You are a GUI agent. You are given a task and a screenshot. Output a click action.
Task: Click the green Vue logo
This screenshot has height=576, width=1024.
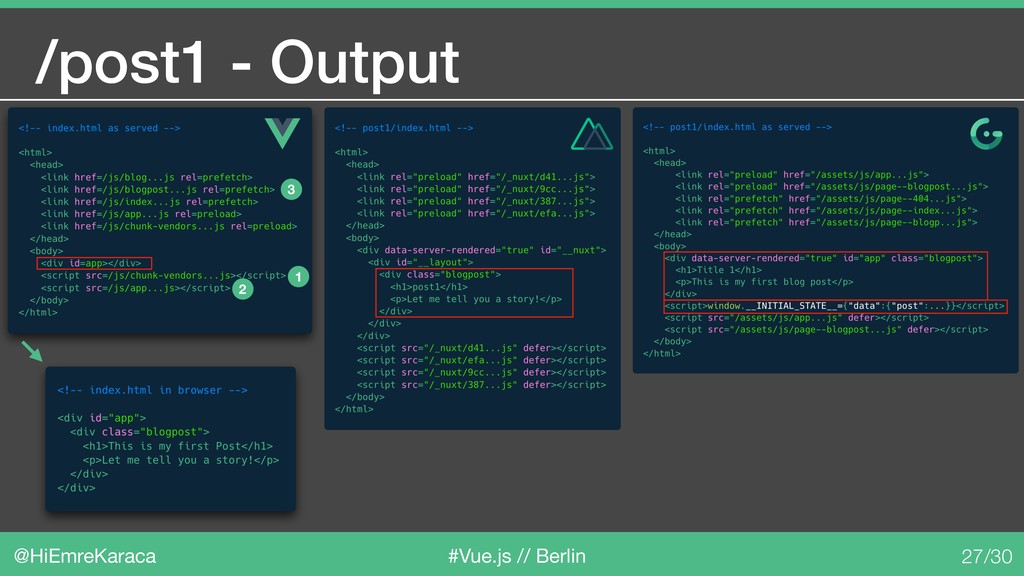coord(282,133)
